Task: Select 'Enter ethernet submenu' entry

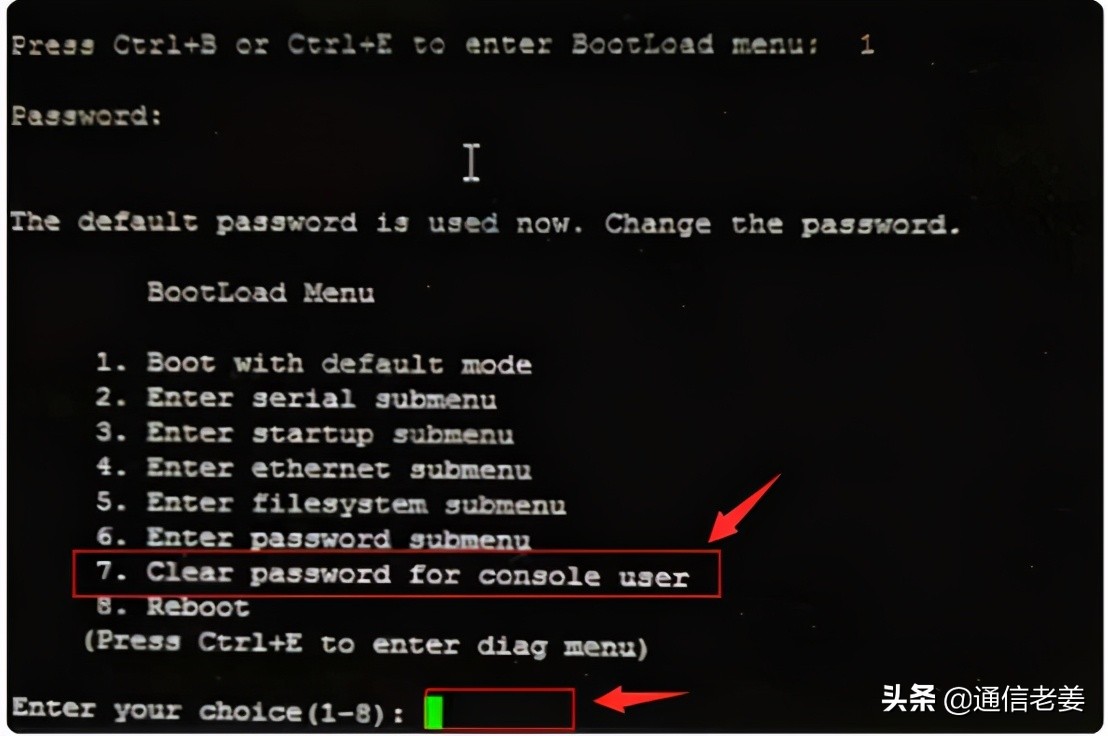Action: [x=313, y=468]
